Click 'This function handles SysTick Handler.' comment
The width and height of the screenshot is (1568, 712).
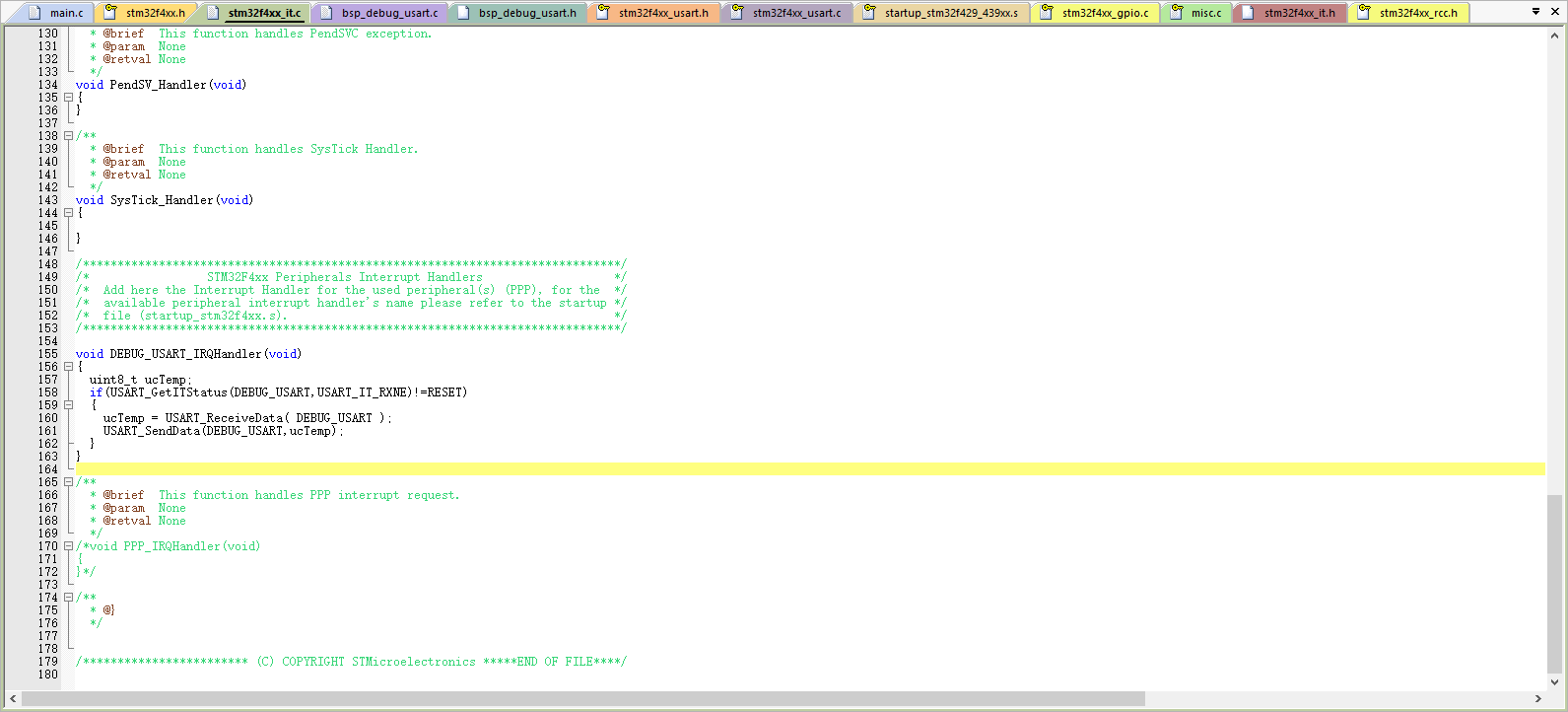[x=289, y=149]
